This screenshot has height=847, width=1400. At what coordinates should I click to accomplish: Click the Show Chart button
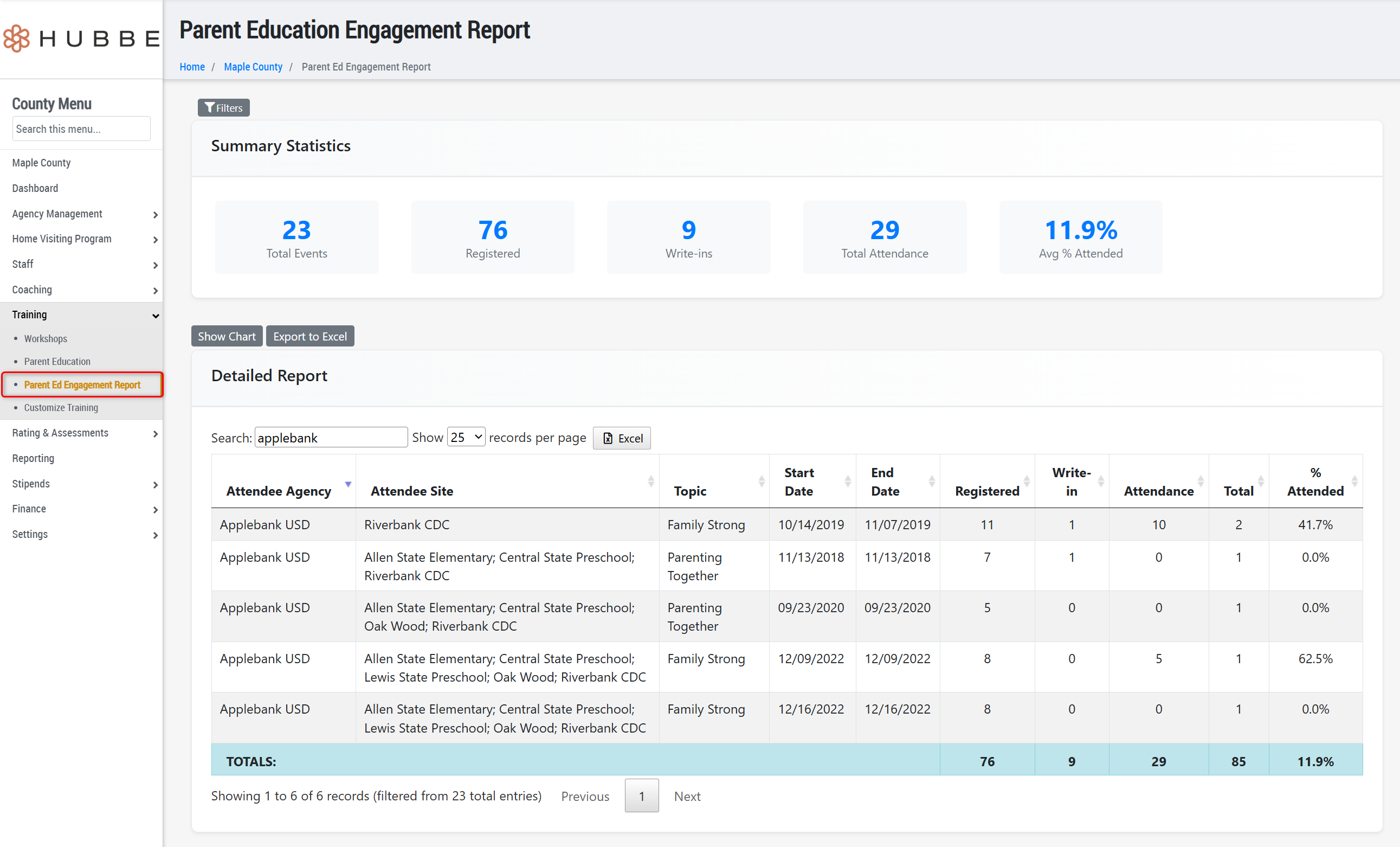pos(227,337)
